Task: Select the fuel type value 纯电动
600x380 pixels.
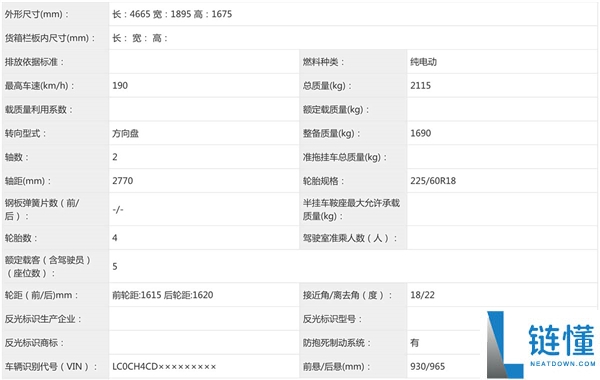Action: (x=423, y=62)
